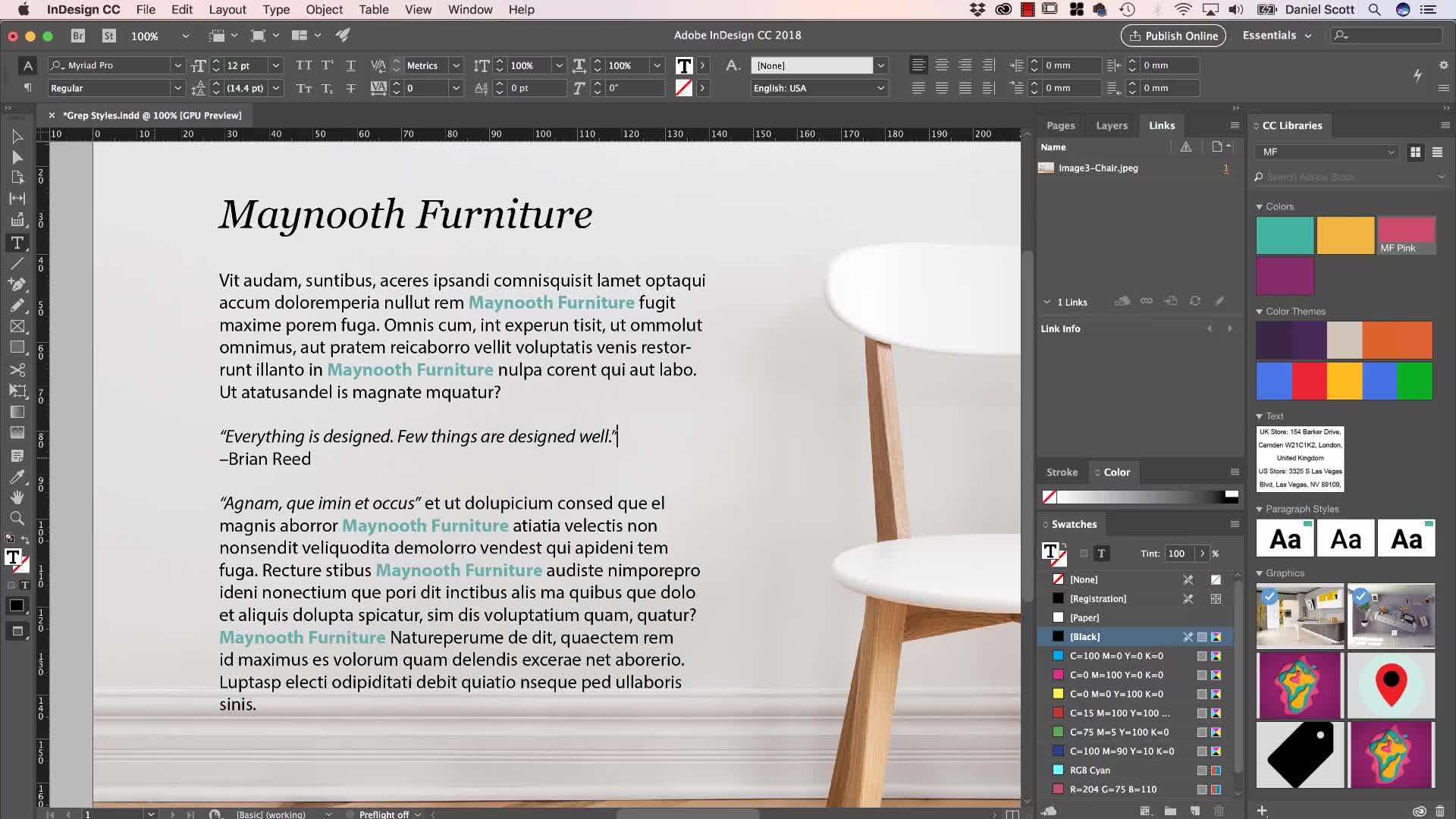
Task: Open the Preflight off status indicator
Action: [x=384, y=814]
